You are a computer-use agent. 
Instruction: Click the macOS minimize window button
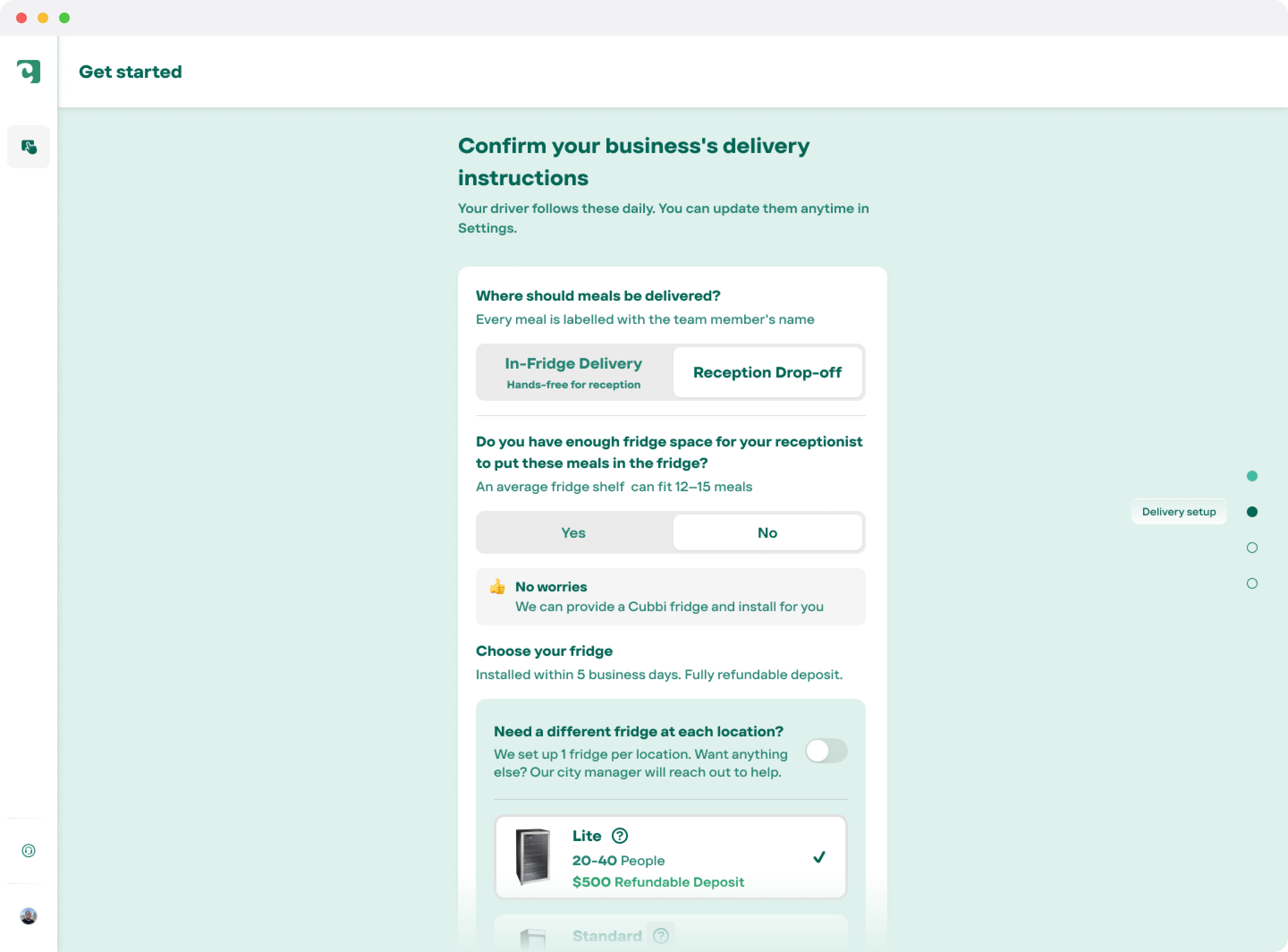click(43, 18)
